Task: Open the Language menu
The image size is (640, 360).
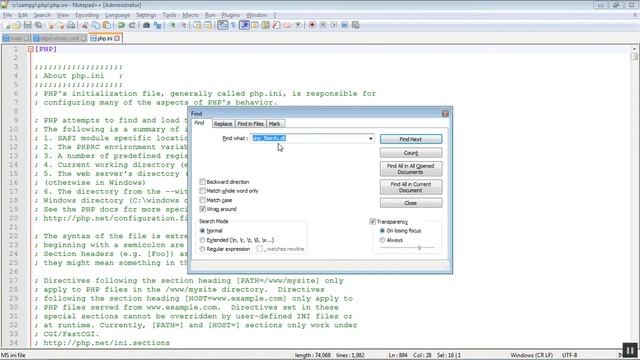Action: 117,15
